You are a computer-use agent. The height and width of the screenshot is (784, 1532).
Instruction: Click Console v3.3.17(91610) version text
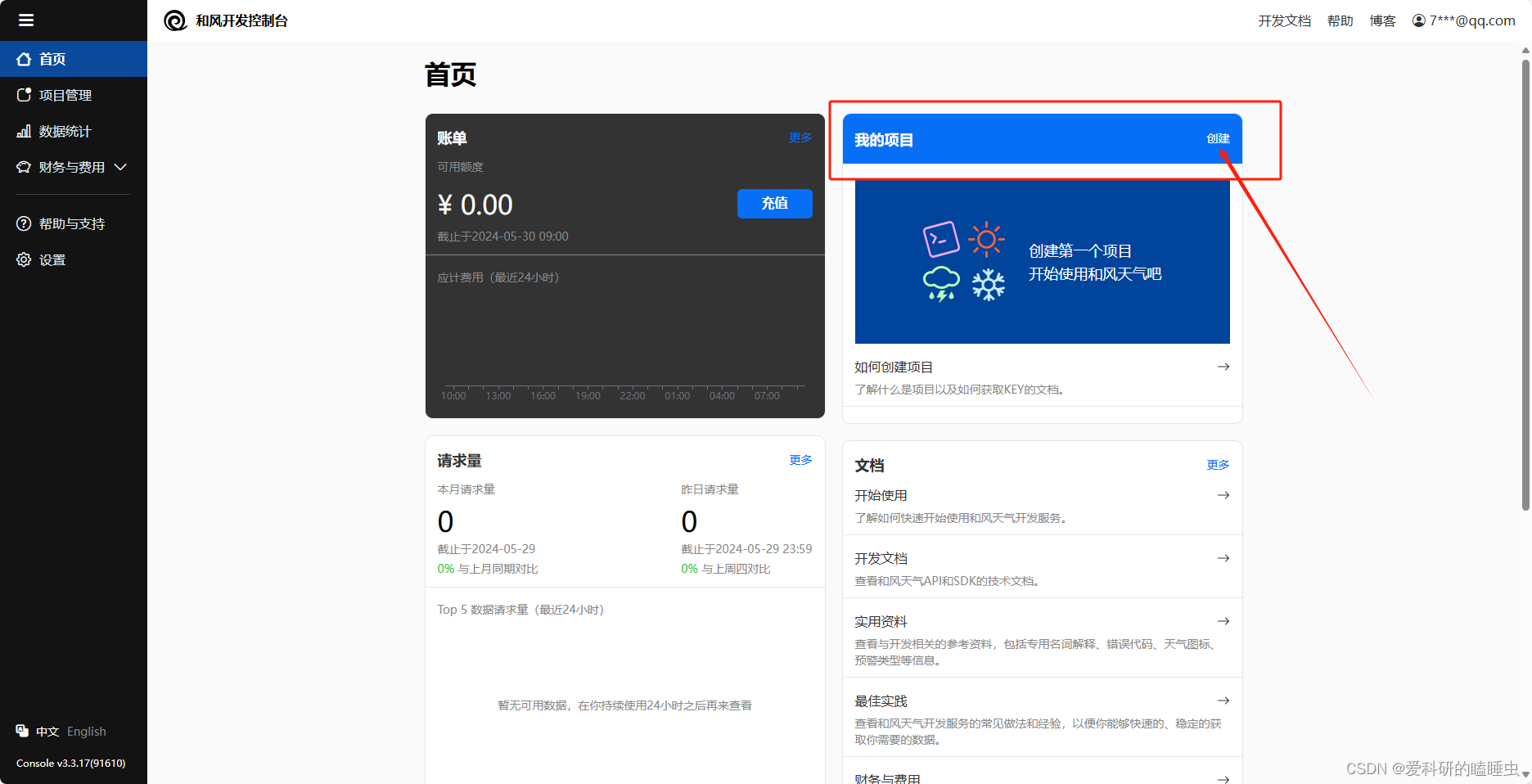71,763
